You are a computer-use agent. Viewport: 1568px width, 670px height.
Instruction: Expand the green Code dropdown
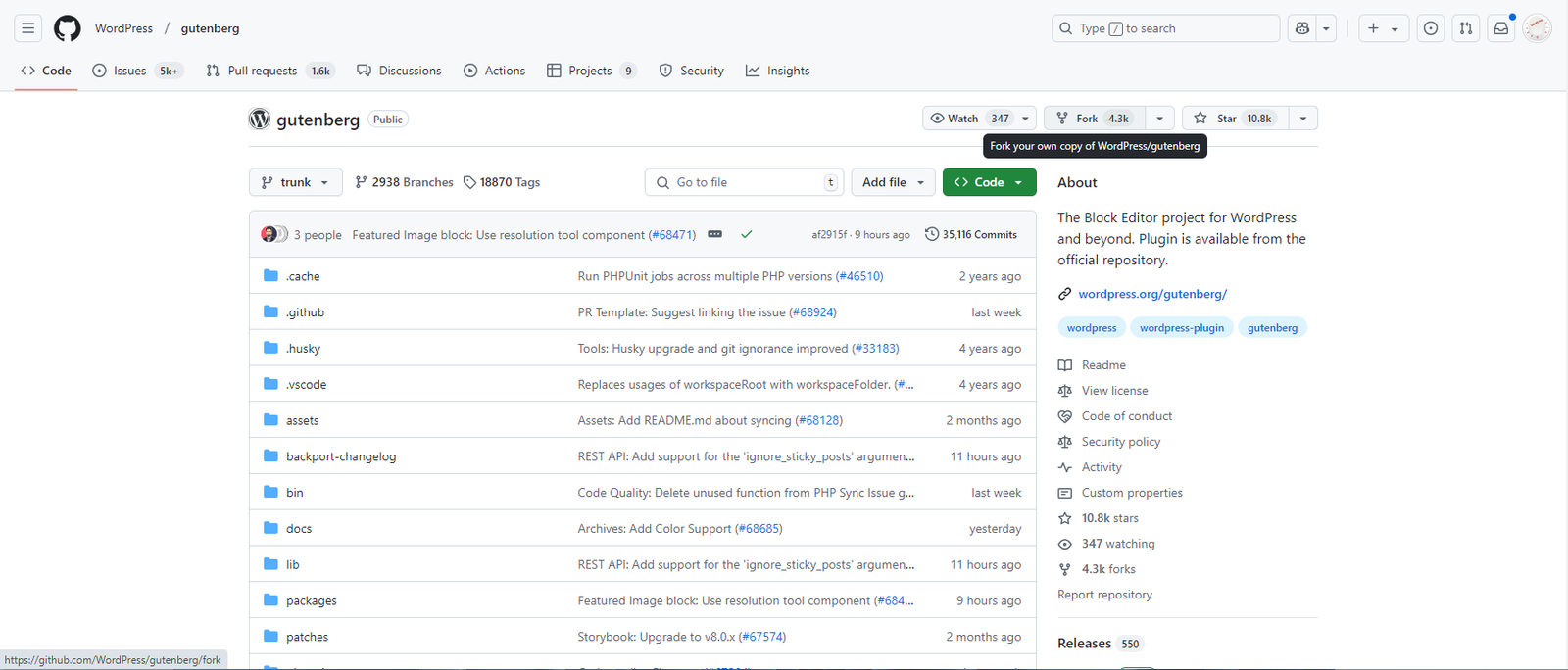(x=989, y=182)
